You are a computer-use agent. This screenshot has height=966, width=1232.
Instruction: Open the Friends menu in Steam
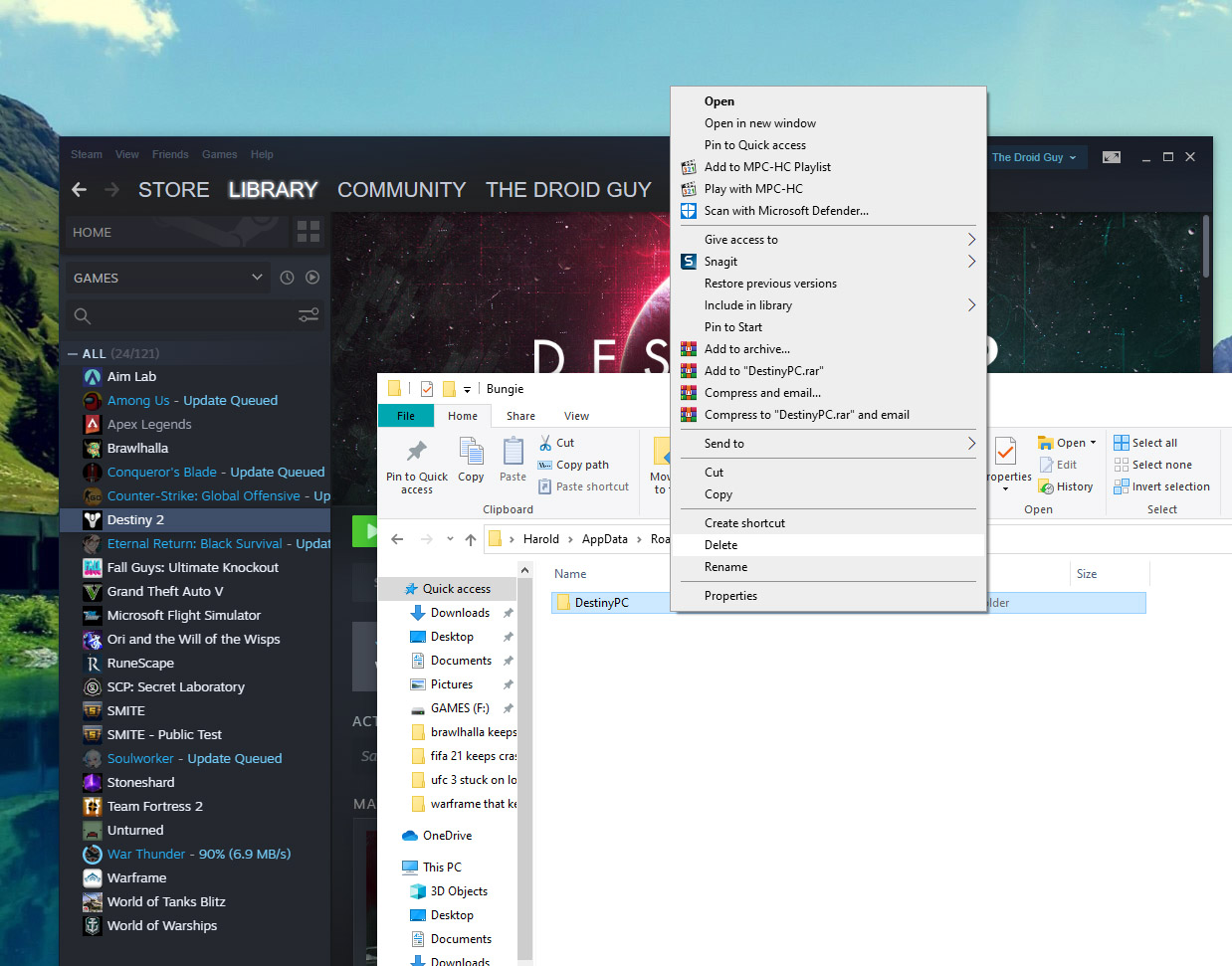tap(170, 154)
